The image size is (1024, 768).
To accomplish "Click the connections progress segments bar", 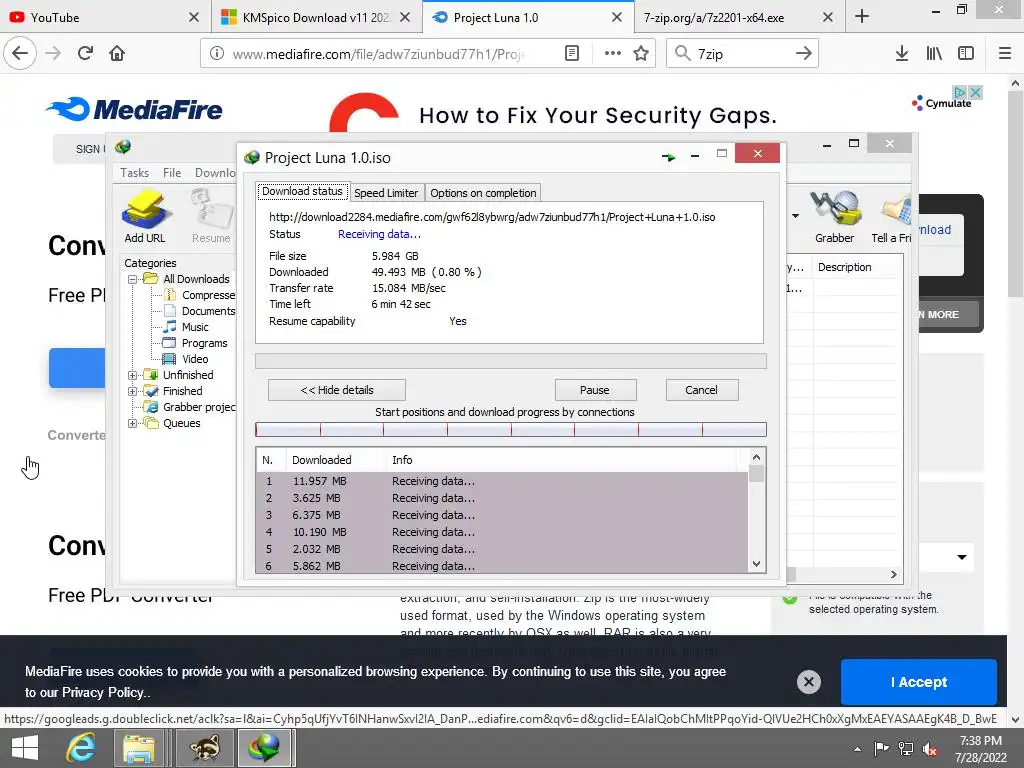I will tap(511, 429).
